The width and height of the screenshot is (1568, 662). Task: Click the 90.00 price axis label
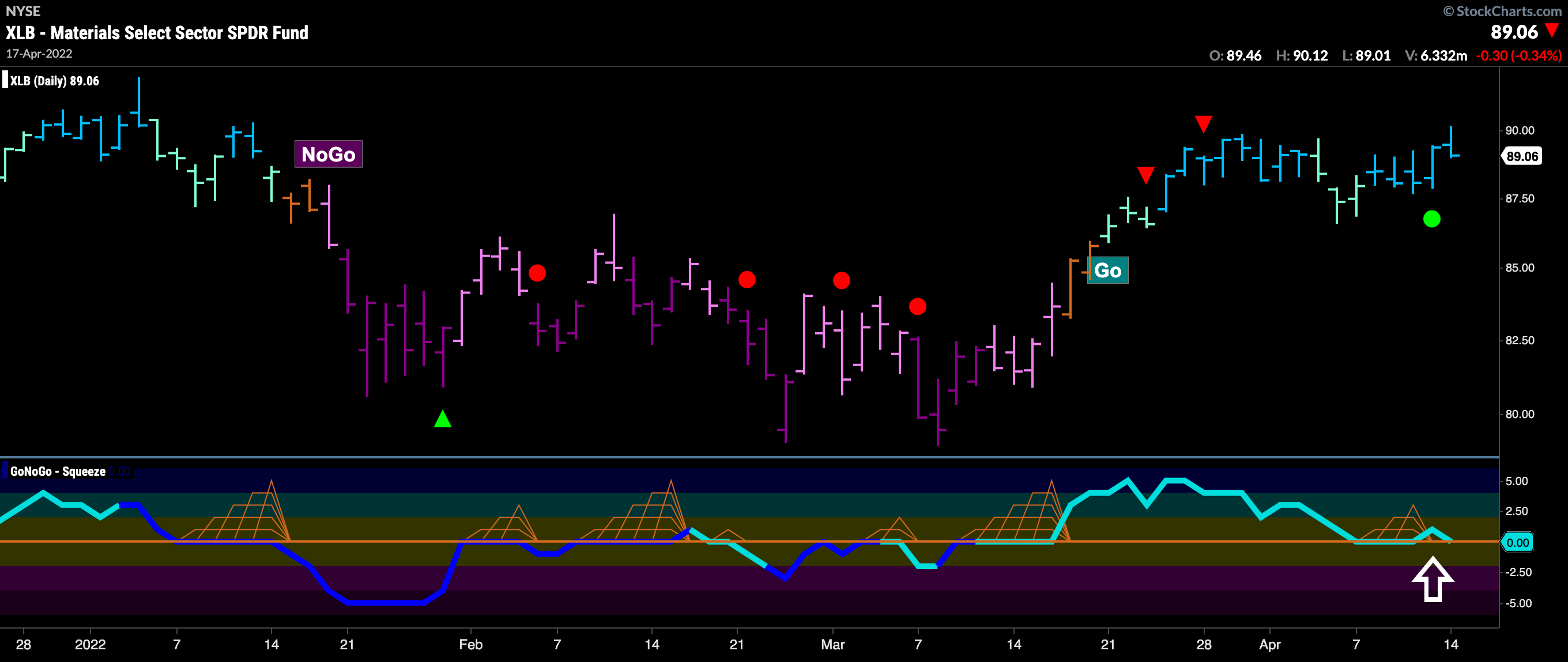[1520, 130]
